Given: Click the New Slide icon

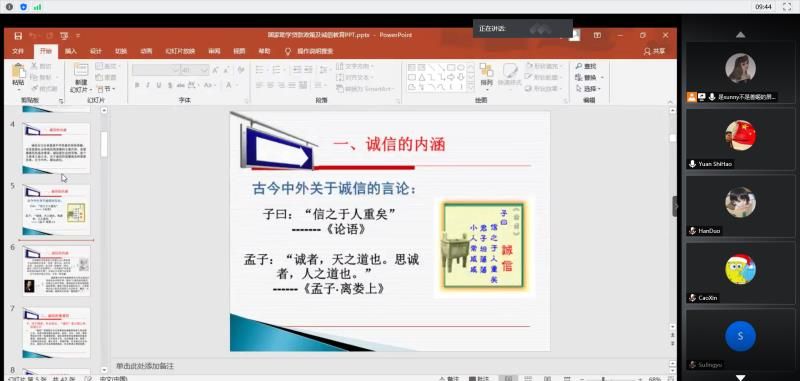Looking at the screenshot, I should pos(81,70).
